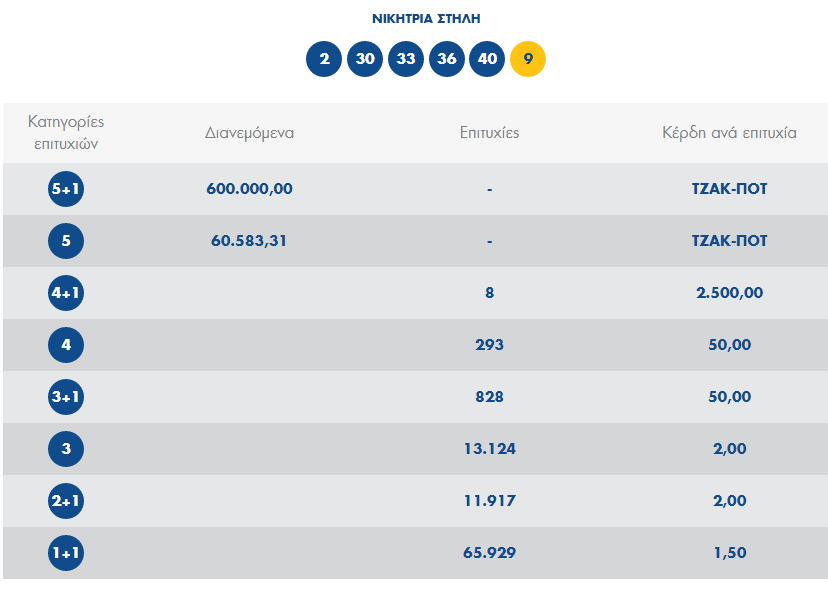This screenshot has height=598, width=828.
Task: Click the winning number 2 ball
Action: [x=324, y=59]
